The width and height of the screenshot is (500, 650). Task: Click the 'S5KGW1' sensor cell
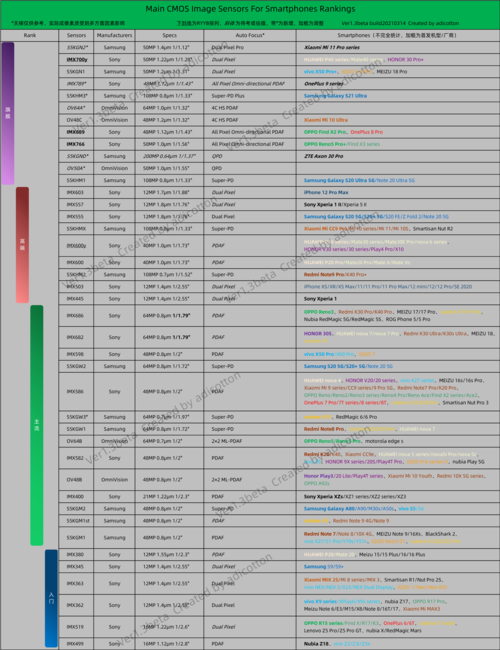point(76,429)
